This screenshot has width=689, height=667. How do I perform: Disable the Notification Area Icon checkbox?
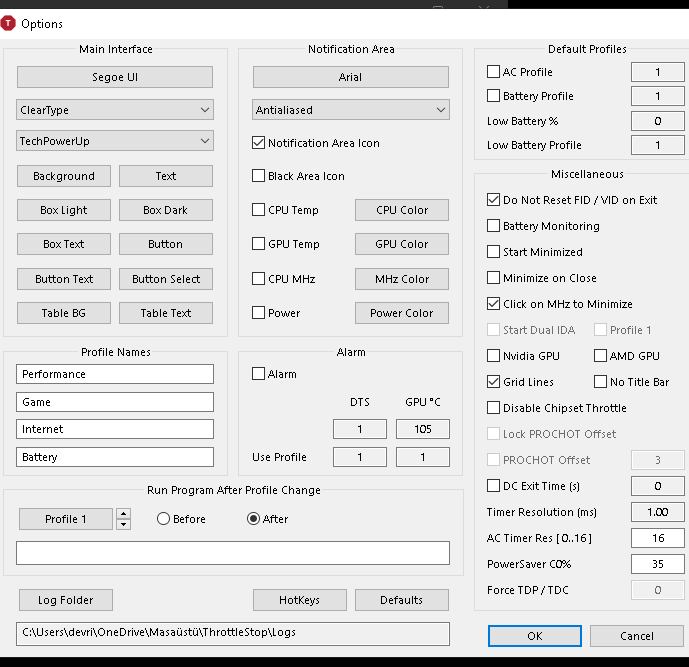click(258, 143)
